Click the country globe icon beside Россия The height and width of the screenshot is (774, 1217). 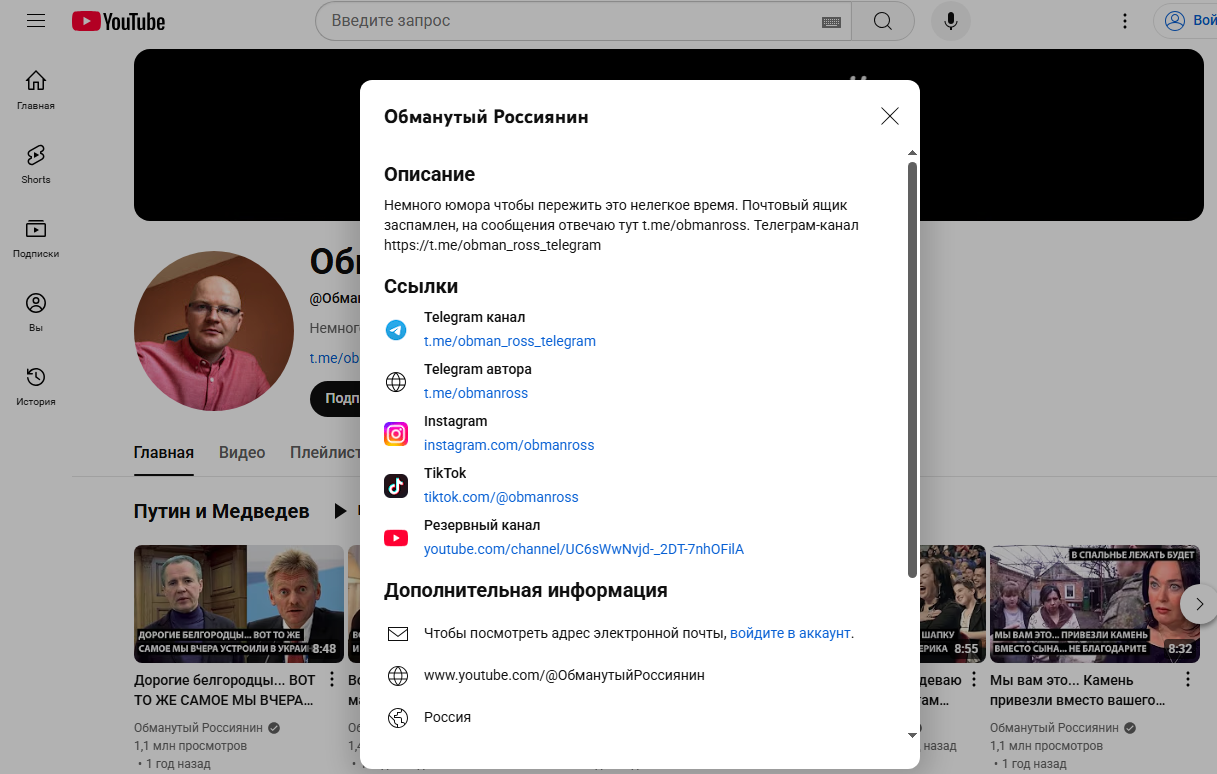(398, 718)
